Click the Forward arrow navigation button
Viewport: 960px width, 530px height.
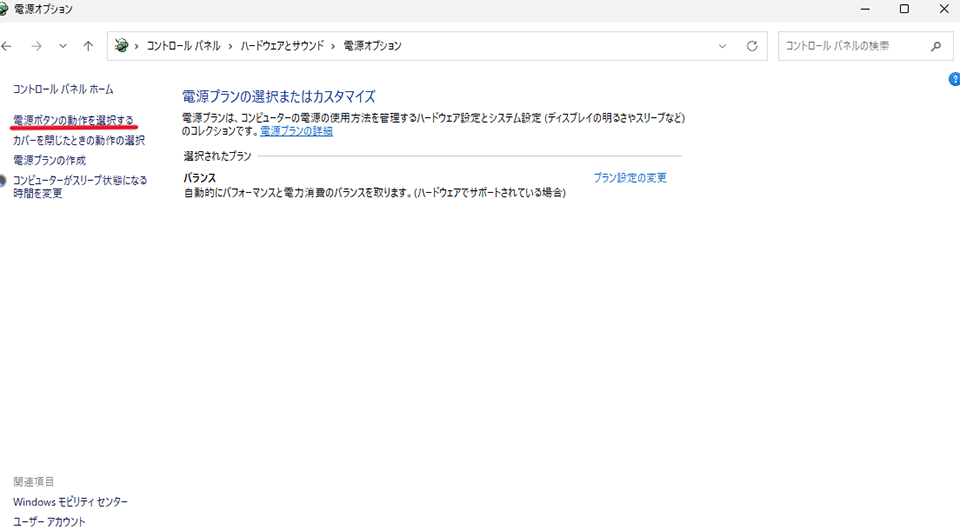pyautogui.click(x=37, y=46)
